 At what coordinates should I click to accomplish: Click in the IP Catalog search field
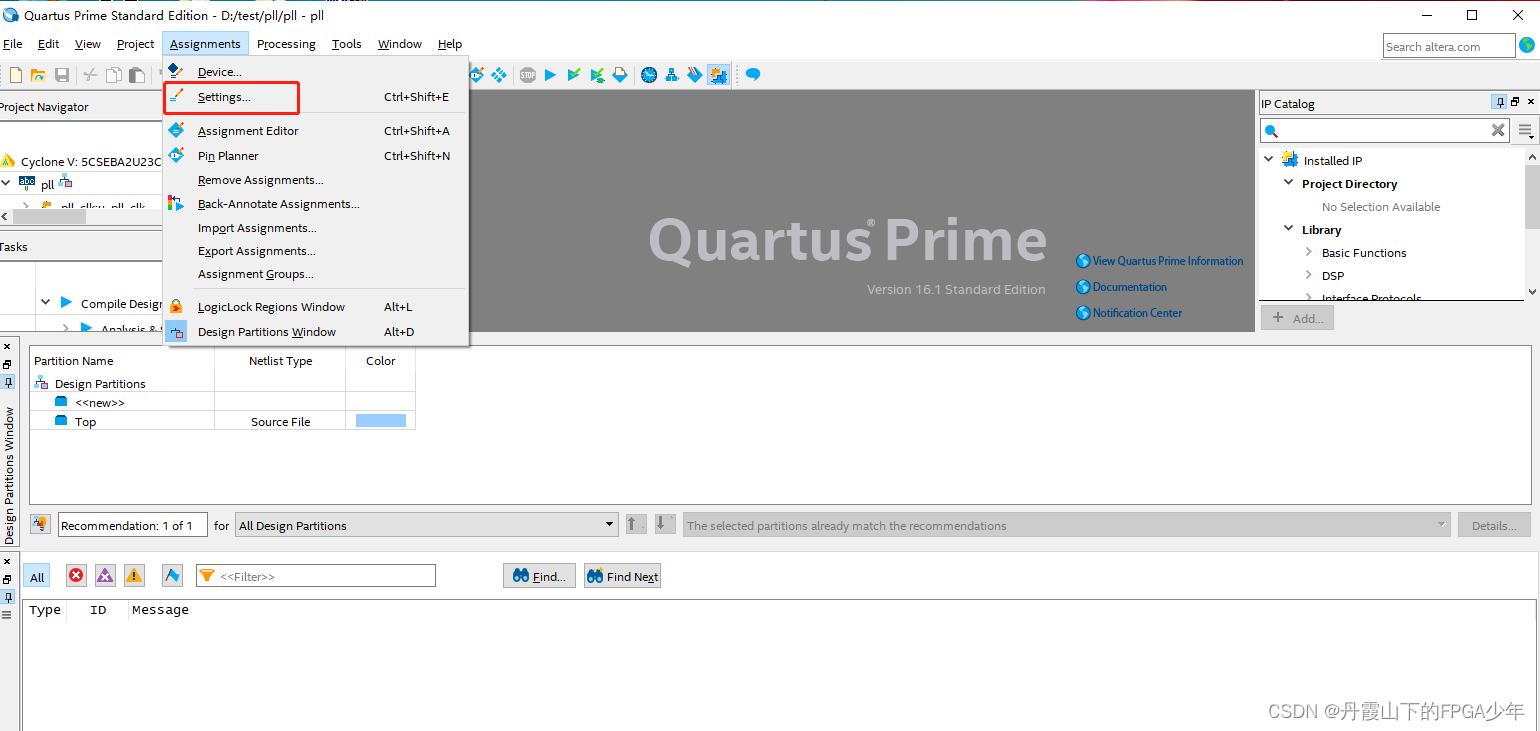[1384, 130]
